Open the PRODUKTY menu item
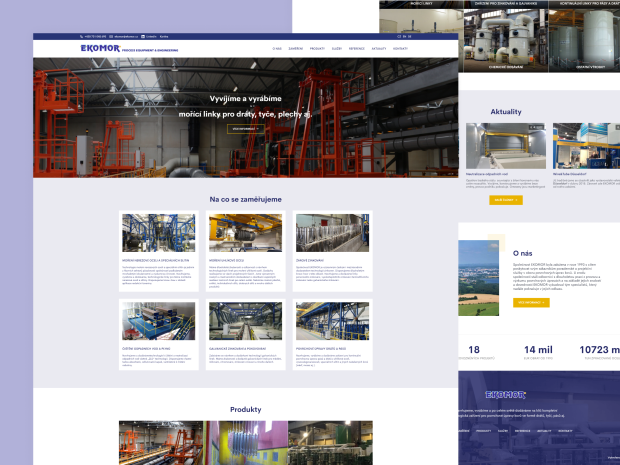 click(317, 48)
